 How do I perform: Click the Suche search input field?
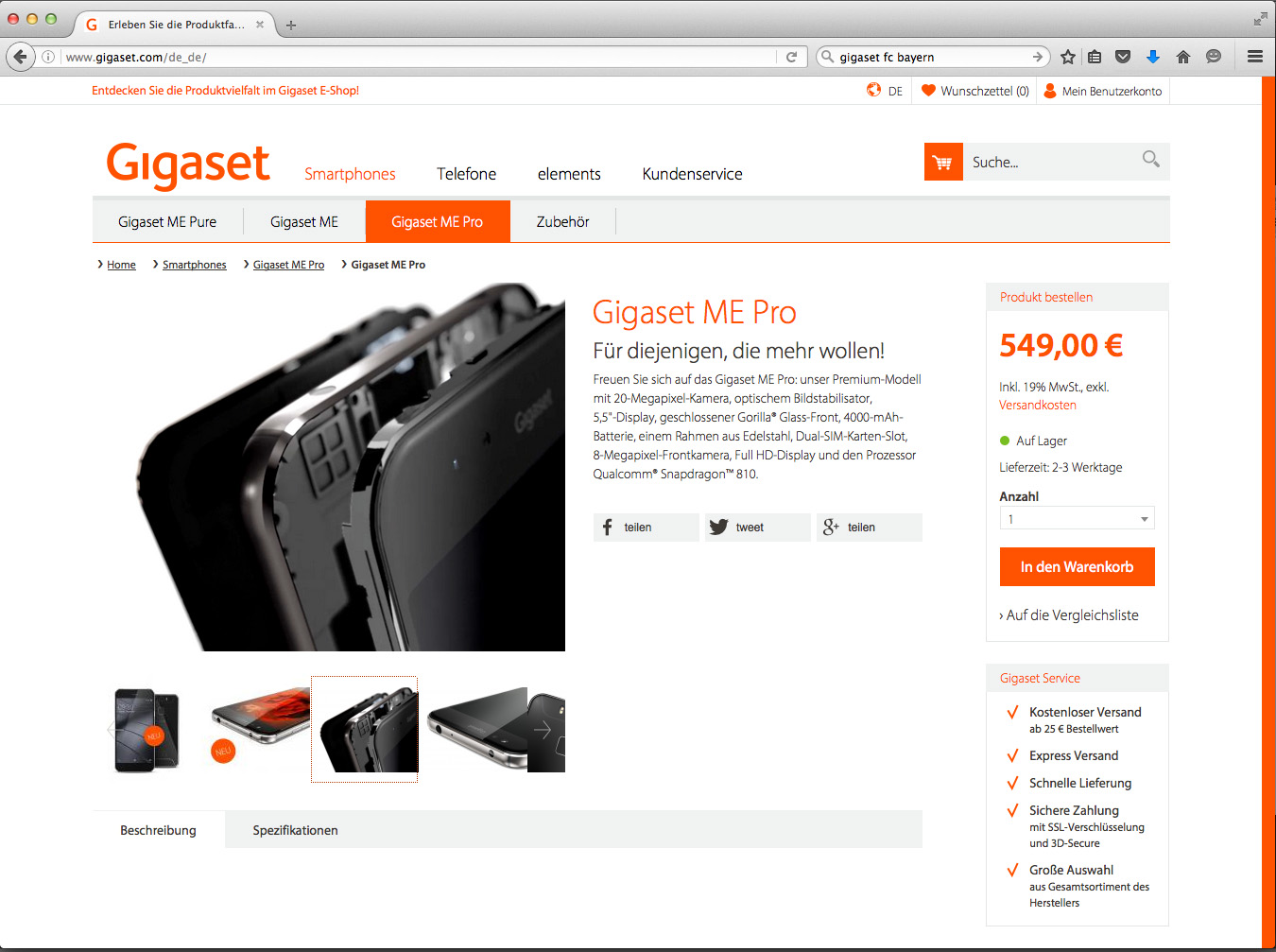coord(1049,162)
